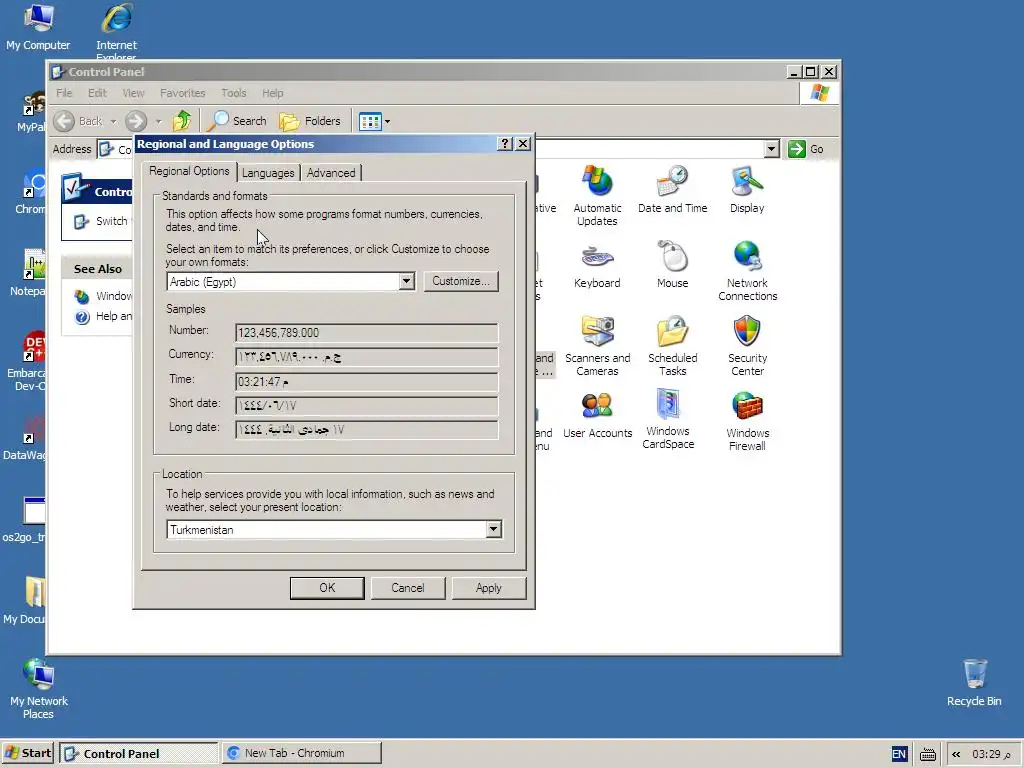Open the Help menu

272,93
